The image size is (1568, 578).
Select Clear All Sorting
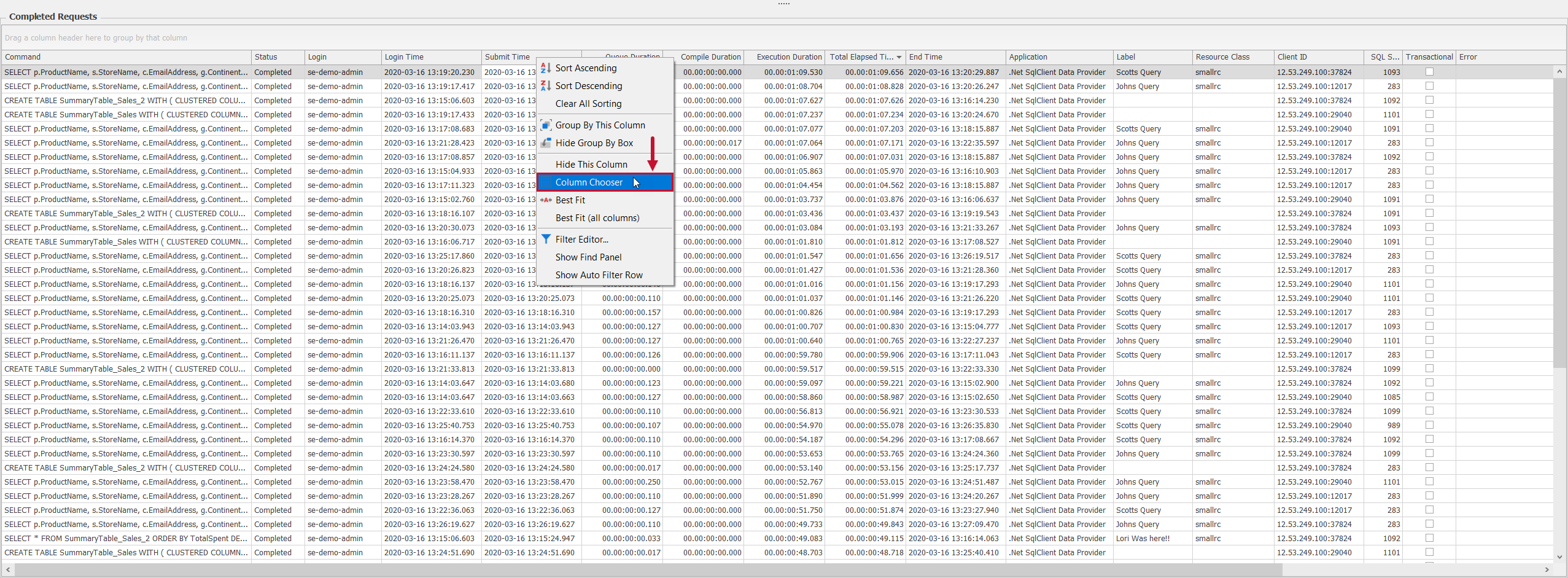[588, 104]
